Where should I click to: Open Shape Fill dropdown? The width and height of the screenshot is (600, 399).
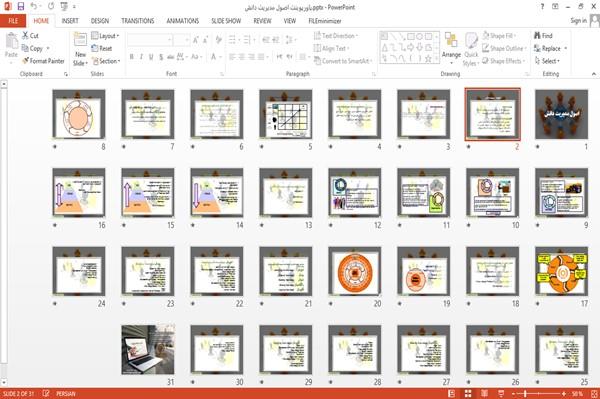(x=499, y=36)
